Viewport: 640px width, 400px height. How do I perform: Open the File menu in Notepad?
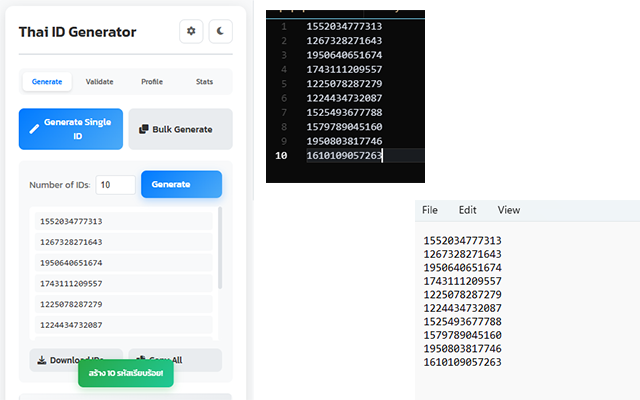(x=430, y=210)
